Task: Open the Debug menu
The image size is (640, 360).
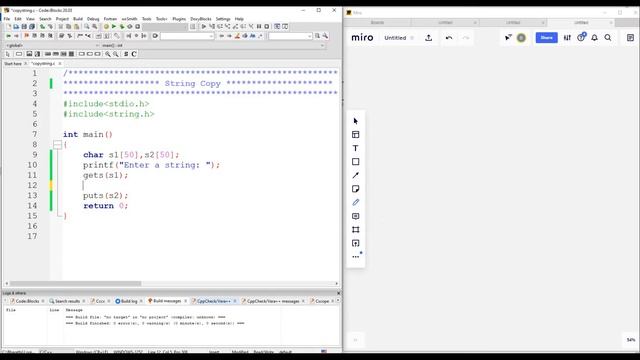Action: (x=93, y=19)
